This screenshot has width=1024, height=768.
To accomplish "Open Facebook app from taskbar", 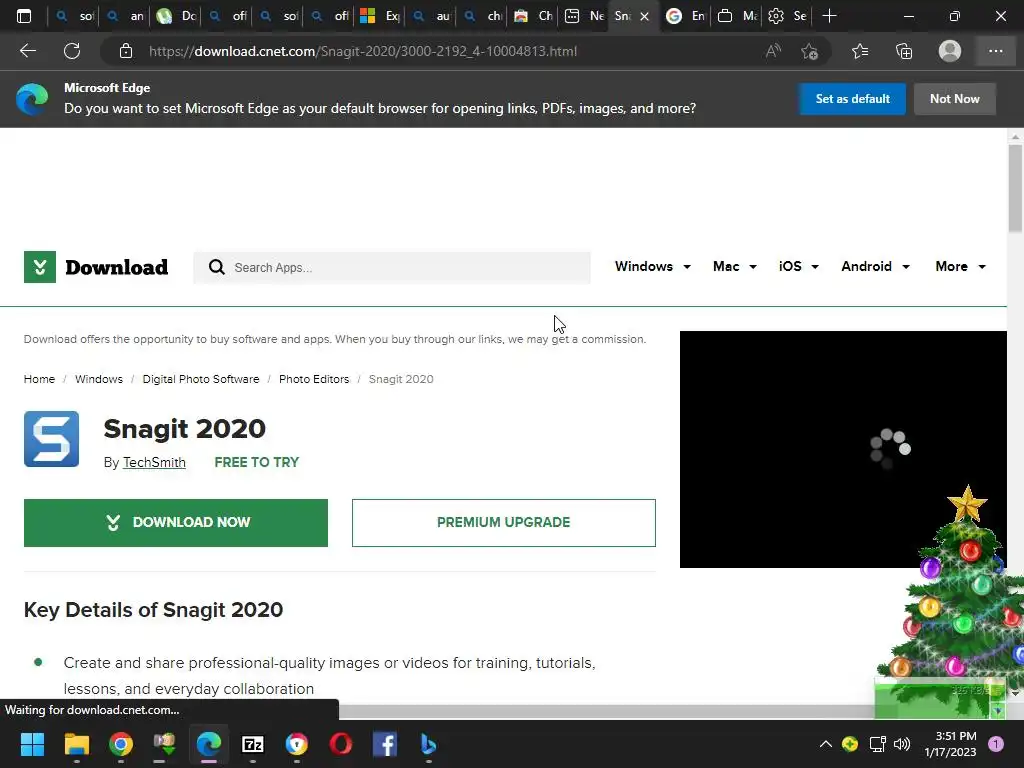I will click(x=385, y=744).
